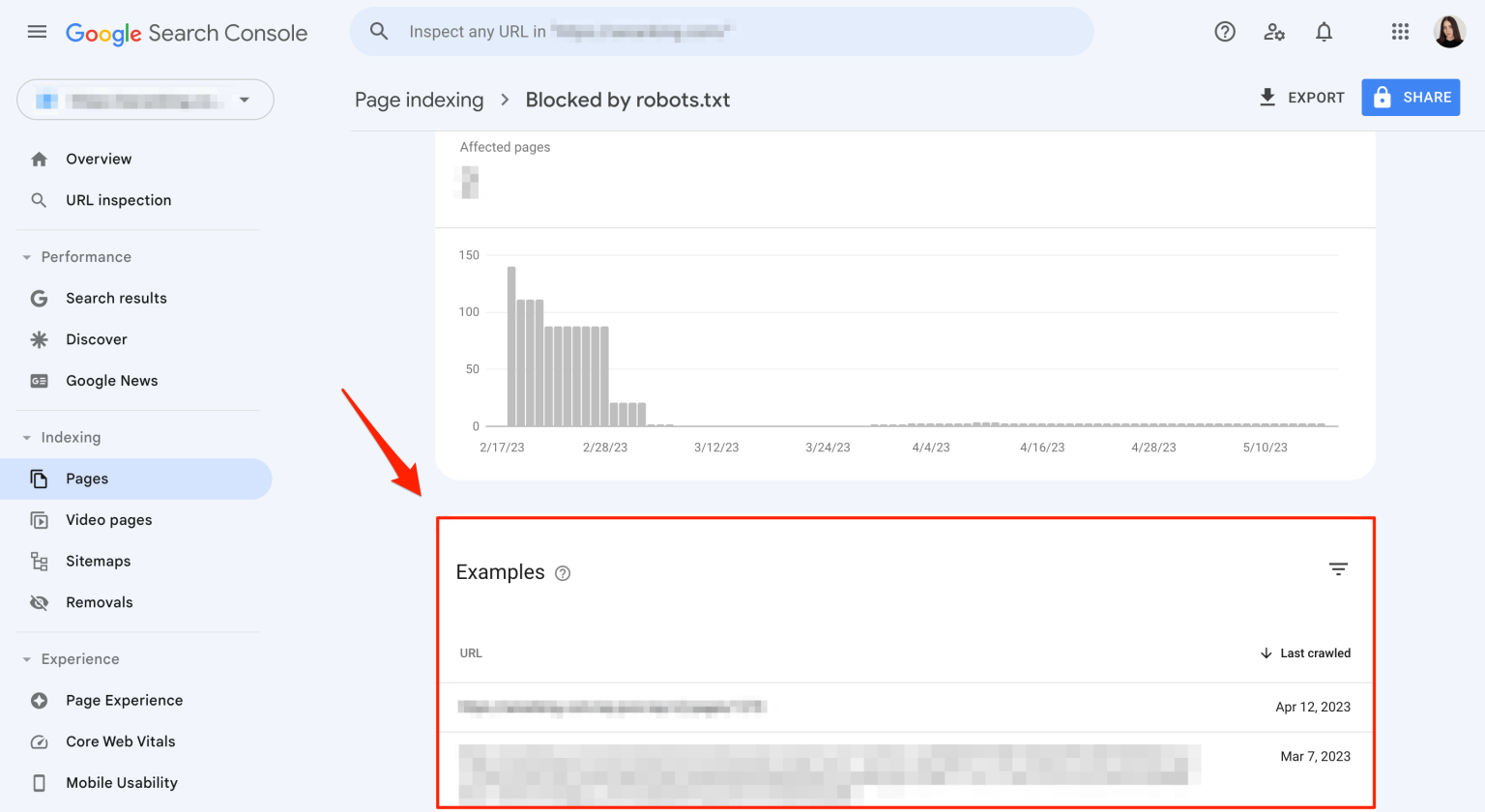Collapse the Indexing section
The image size is (1485, 812).
pyautogui.click(x=27, y=437)
